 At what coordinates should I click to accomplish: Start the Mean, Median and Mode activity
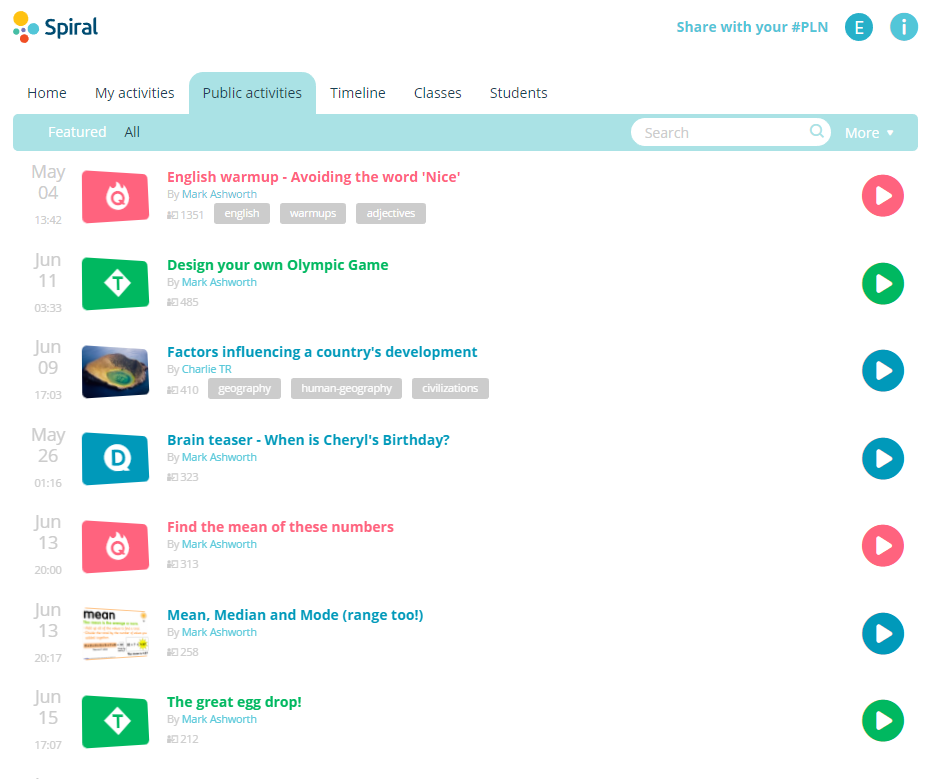pos(882,633)
